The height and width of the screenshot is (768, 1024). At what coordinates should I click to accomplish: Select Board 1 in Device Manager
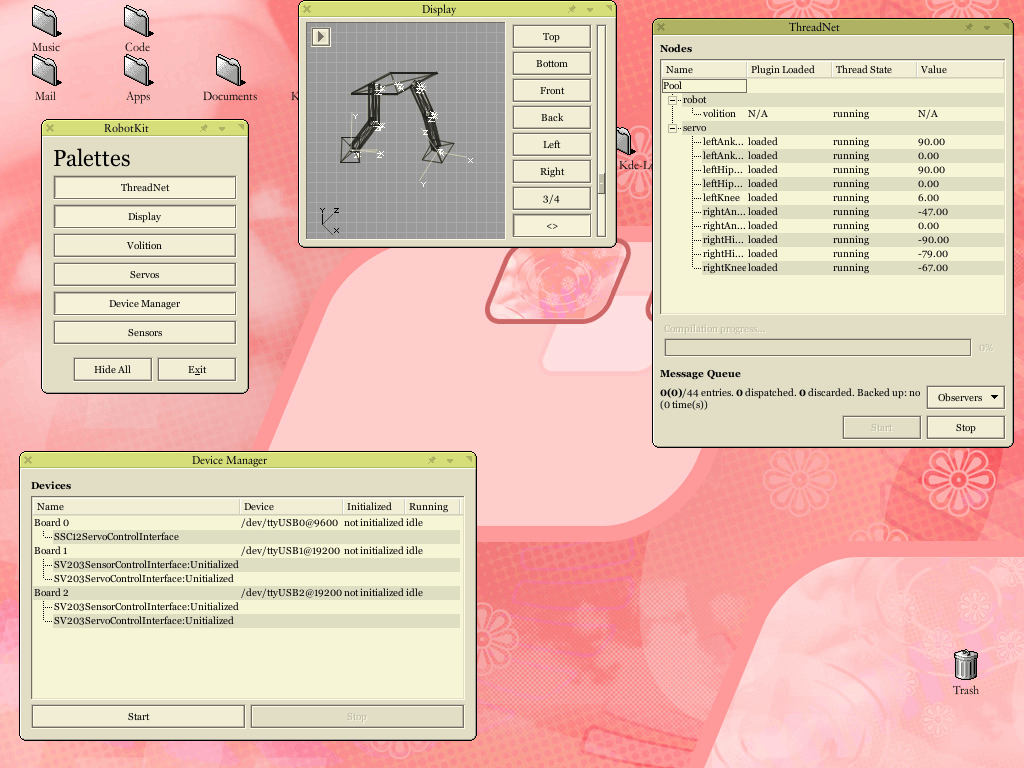tap(246, 551)
